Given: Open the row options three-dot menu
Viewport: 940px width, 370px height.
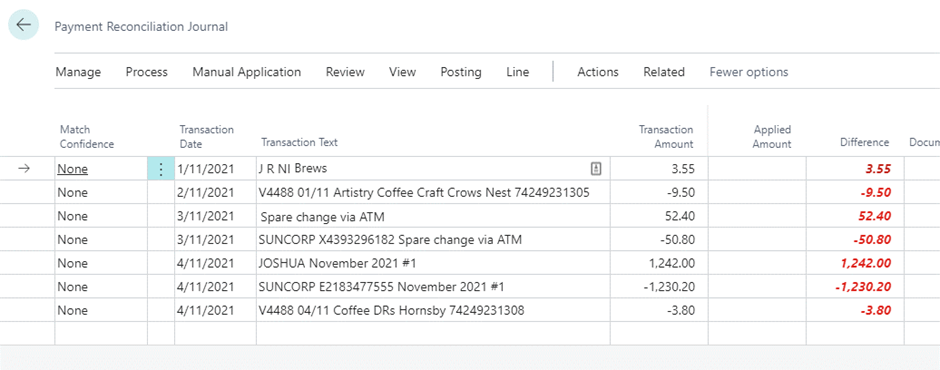Looking at the screenshot, I should coord(161,169).
